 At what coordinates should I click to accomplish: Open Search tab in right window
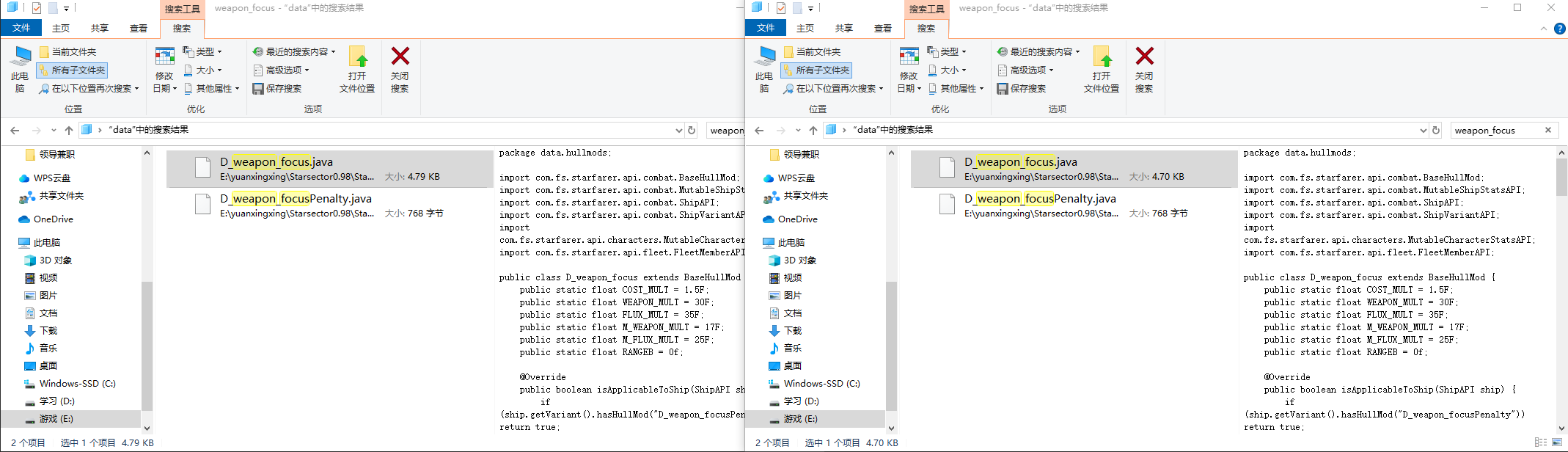click(x=926, y=28)
